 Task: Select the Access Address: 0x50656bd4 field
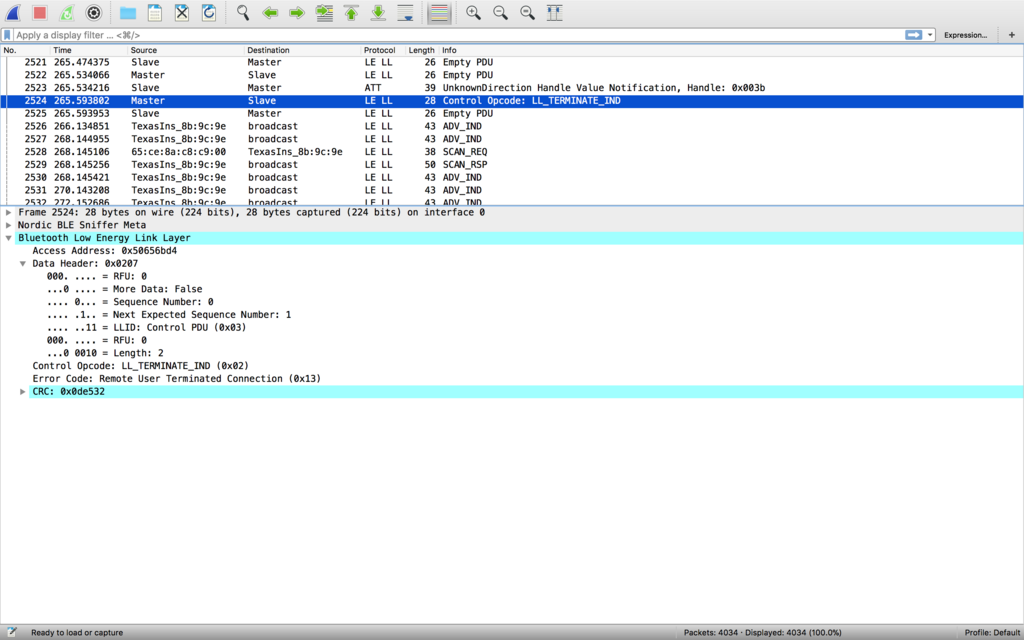click(x=104, y=251)
